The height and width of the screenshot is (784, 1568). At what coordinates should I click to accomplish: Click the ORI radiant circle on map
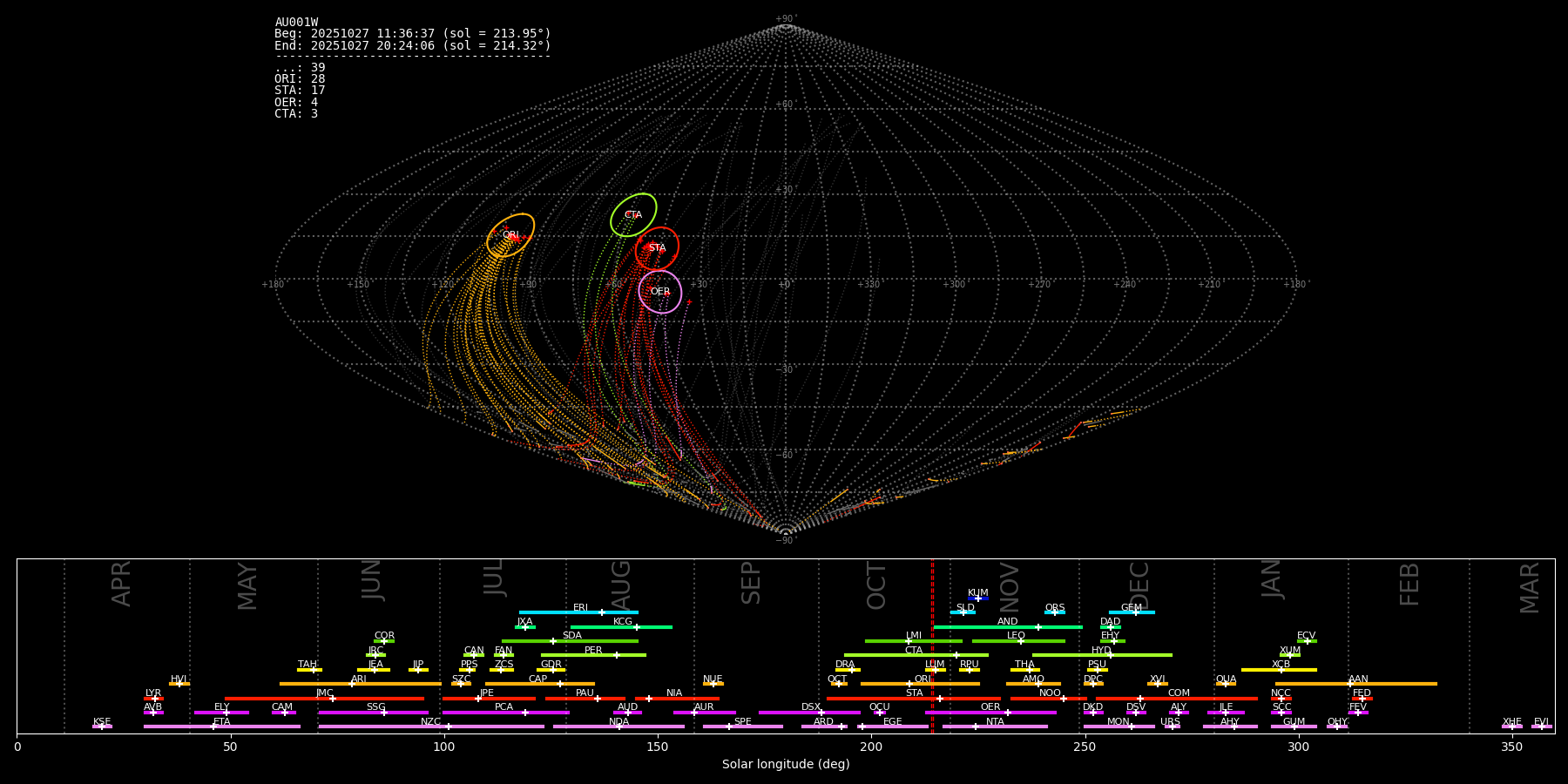(x=510, y=235)
